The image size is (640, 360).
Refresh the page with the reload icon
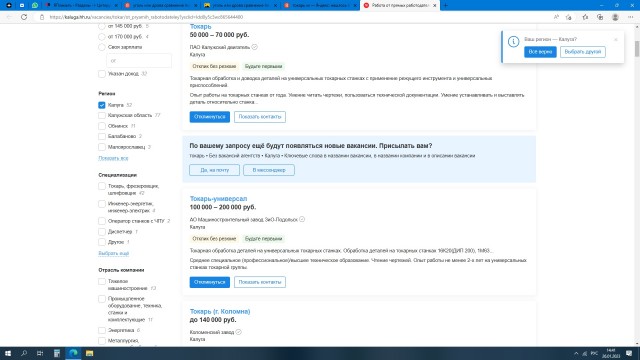(24, 17)
